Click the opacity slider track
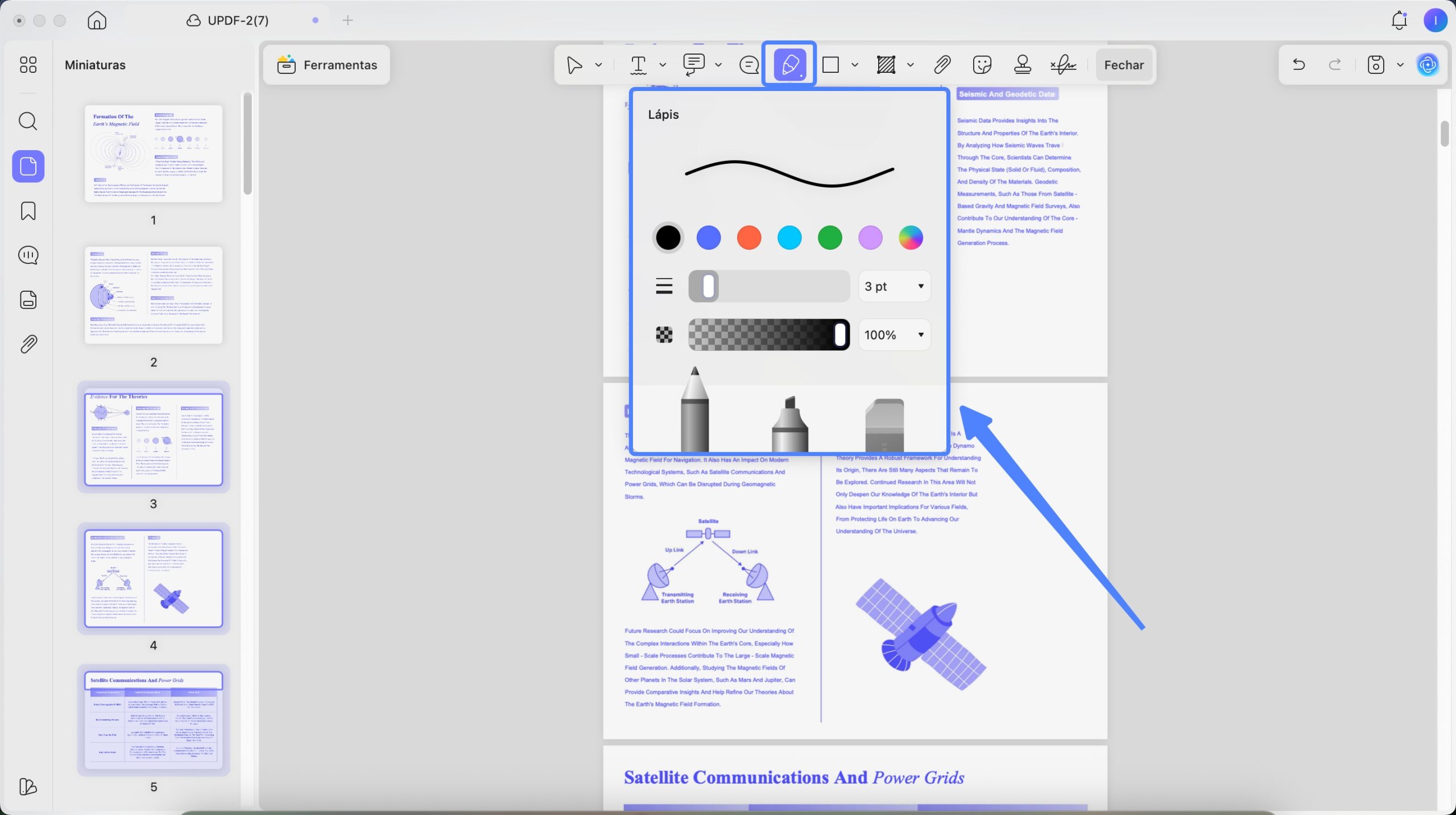Screen dimensions: 1456x815 click(x=769, y=335)
